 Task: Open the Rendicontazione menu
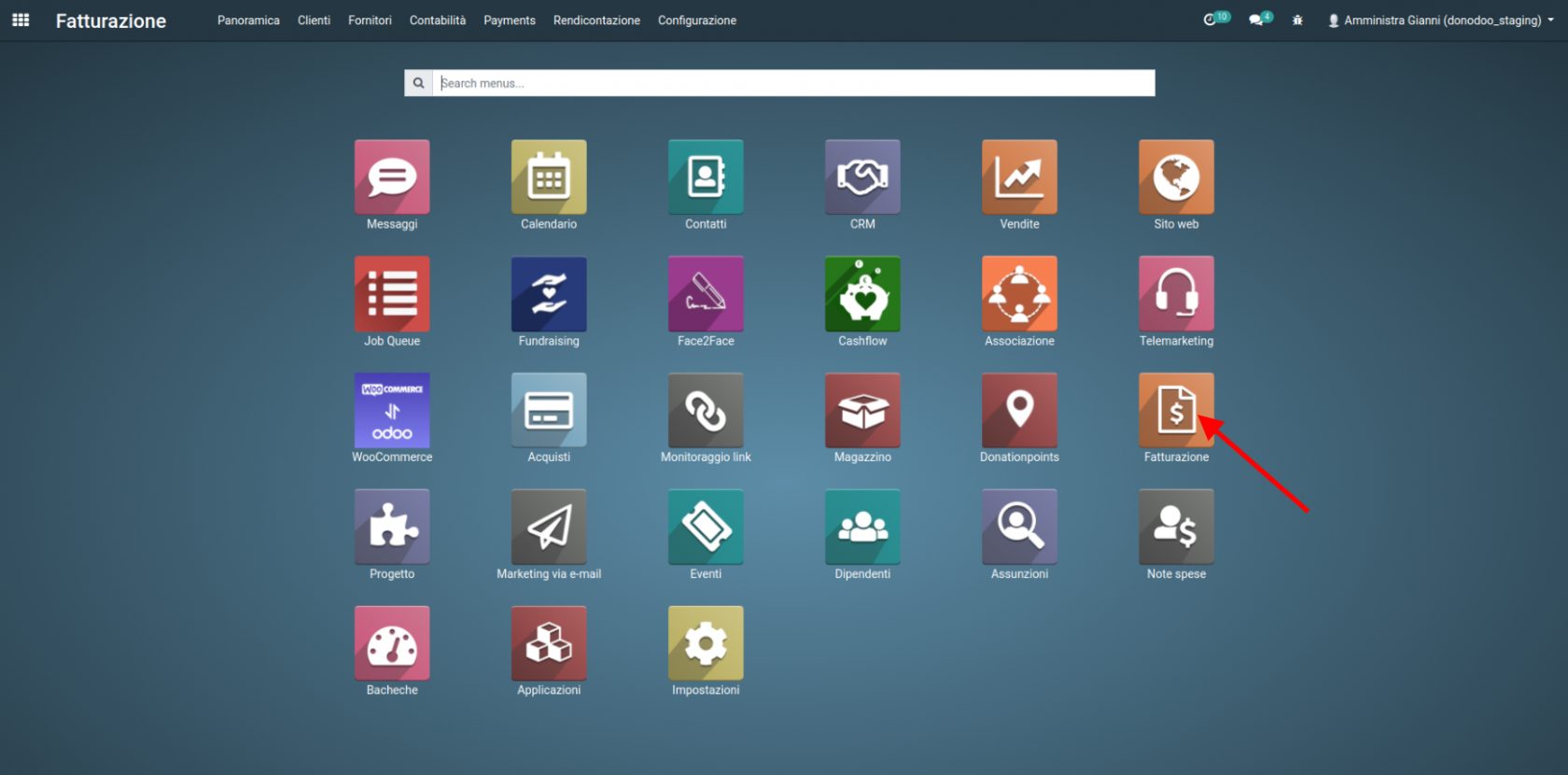pos(596,21)
